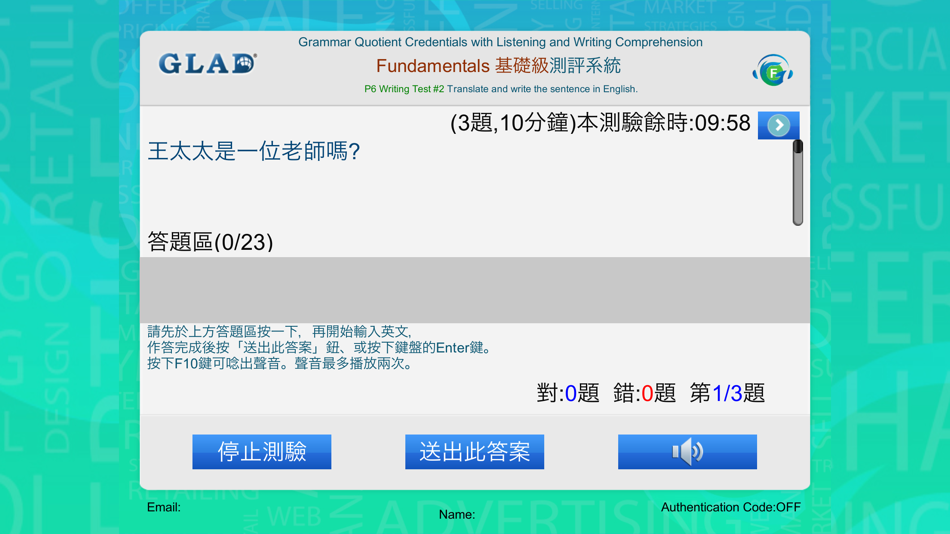The width and height of the screenshot is (950, 534).
Task: Click the Email: label at bottom
Action: point(164,507)
